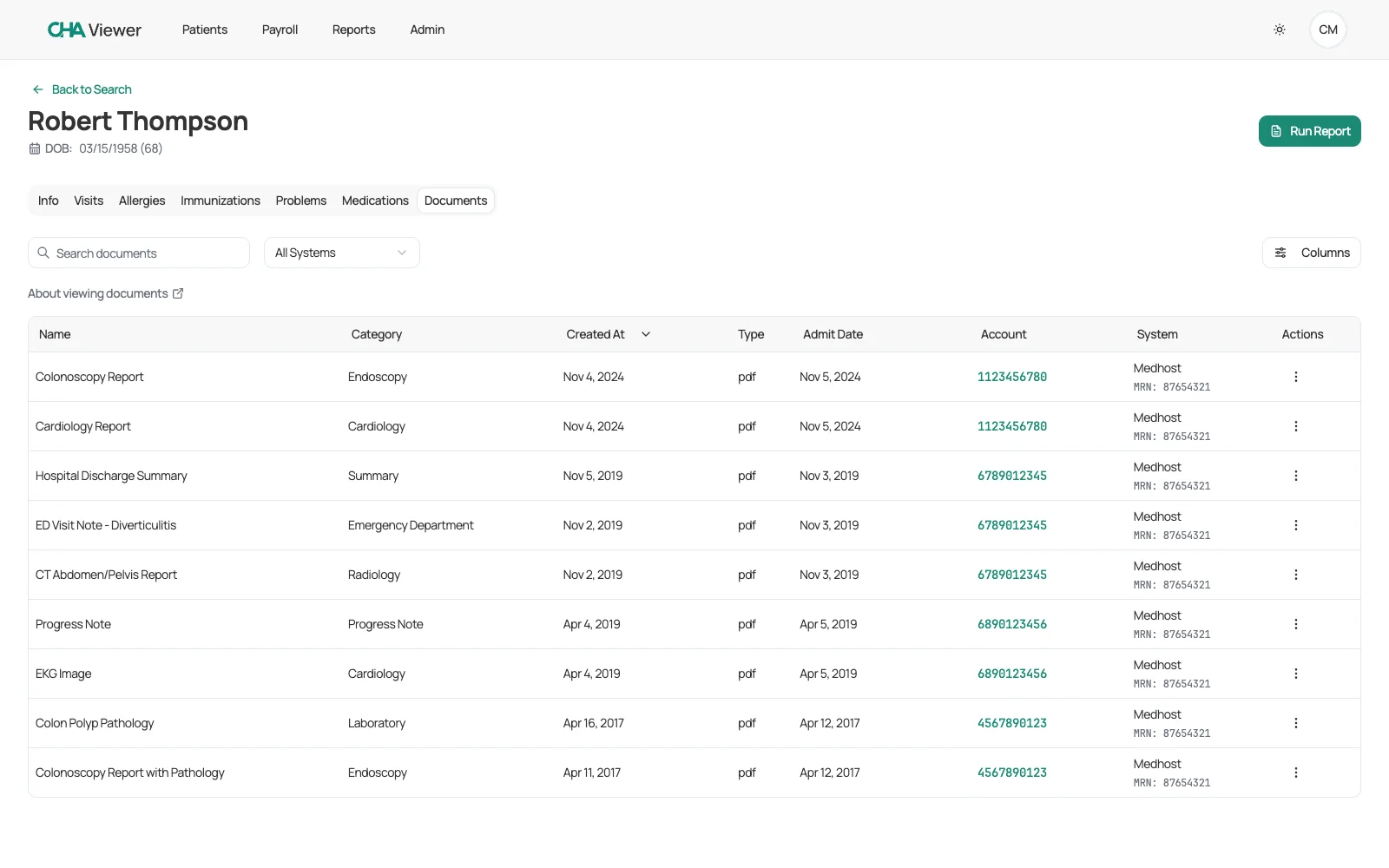This screenshot has width=1389, height=868.
Task: Open account 6890123456 in Progress Note row
Action: [x=1012, y=624]
